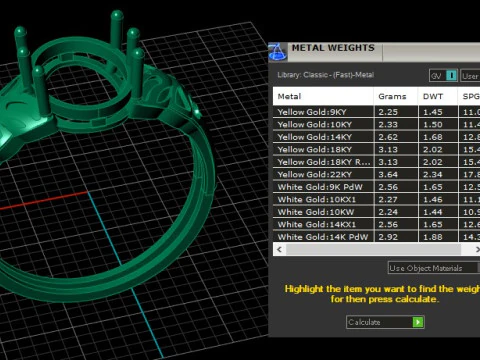Click the 3.64 grams value

pos(388,175)
